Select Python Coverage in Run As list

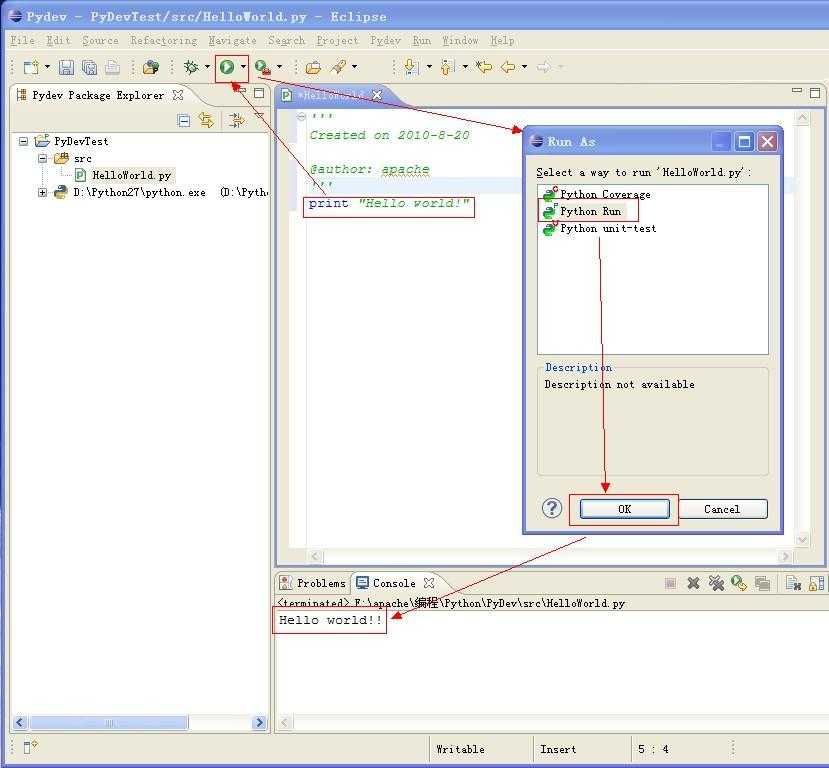pos(605,195)
